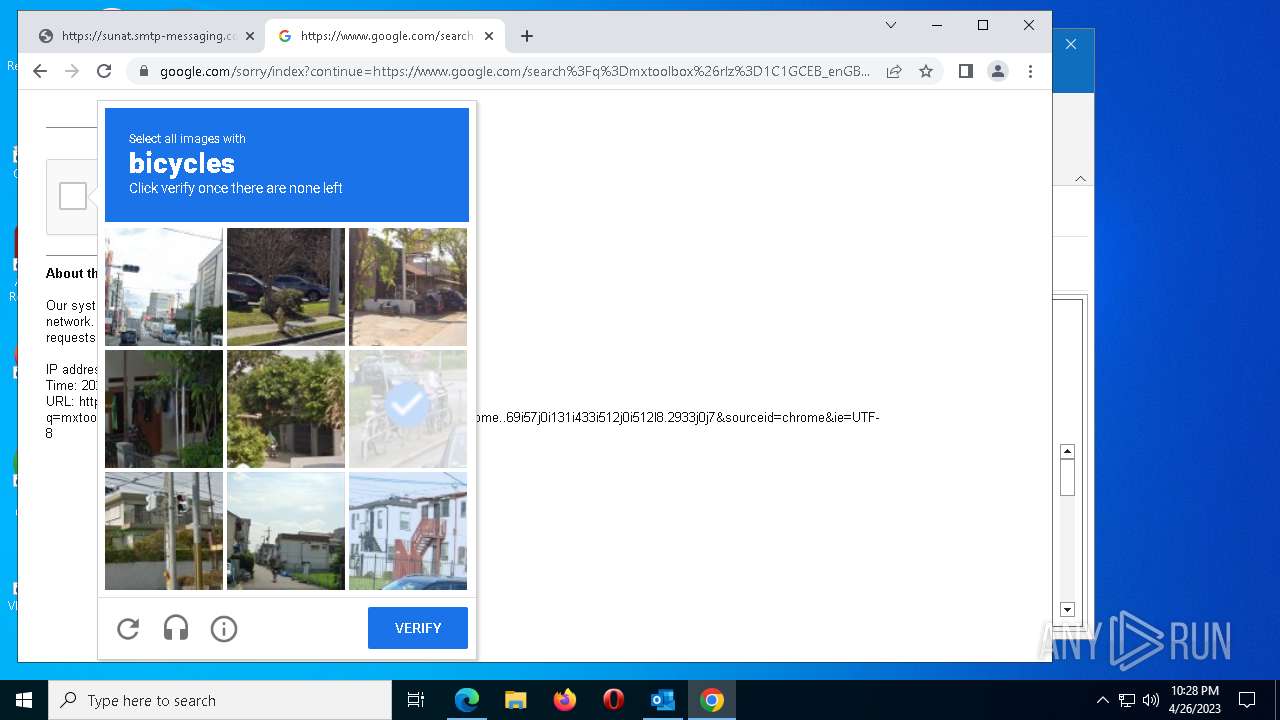Click scroll down arrow in background window
Screen dimensions: 1280x720
pos(1067,610)
